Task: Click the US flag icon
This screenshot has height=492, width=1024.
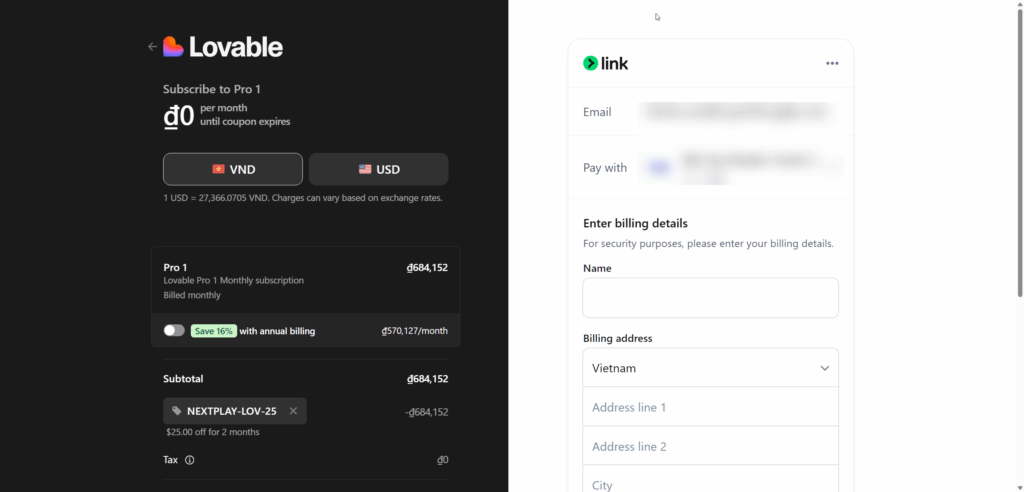Action: (x=365, y=170)
